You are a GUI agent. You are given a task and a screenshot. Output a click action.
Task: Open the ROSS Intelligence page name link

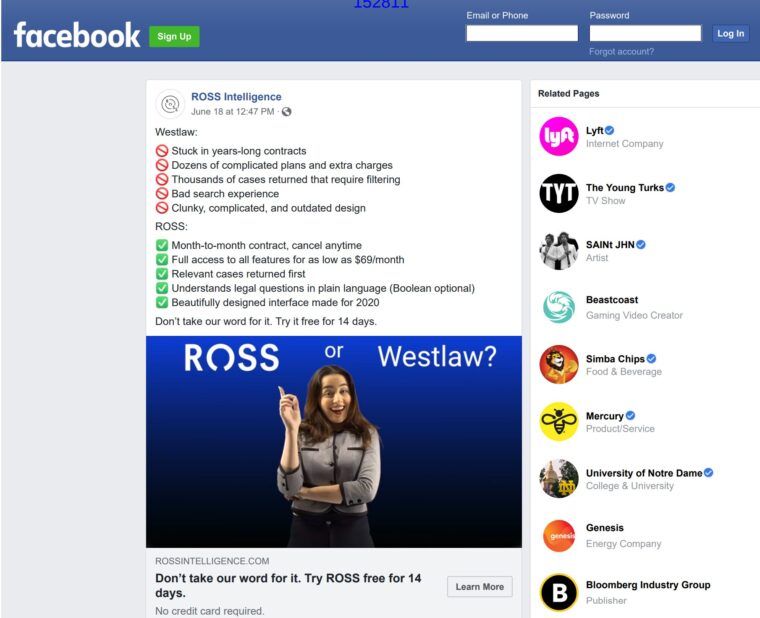[236, 96]
